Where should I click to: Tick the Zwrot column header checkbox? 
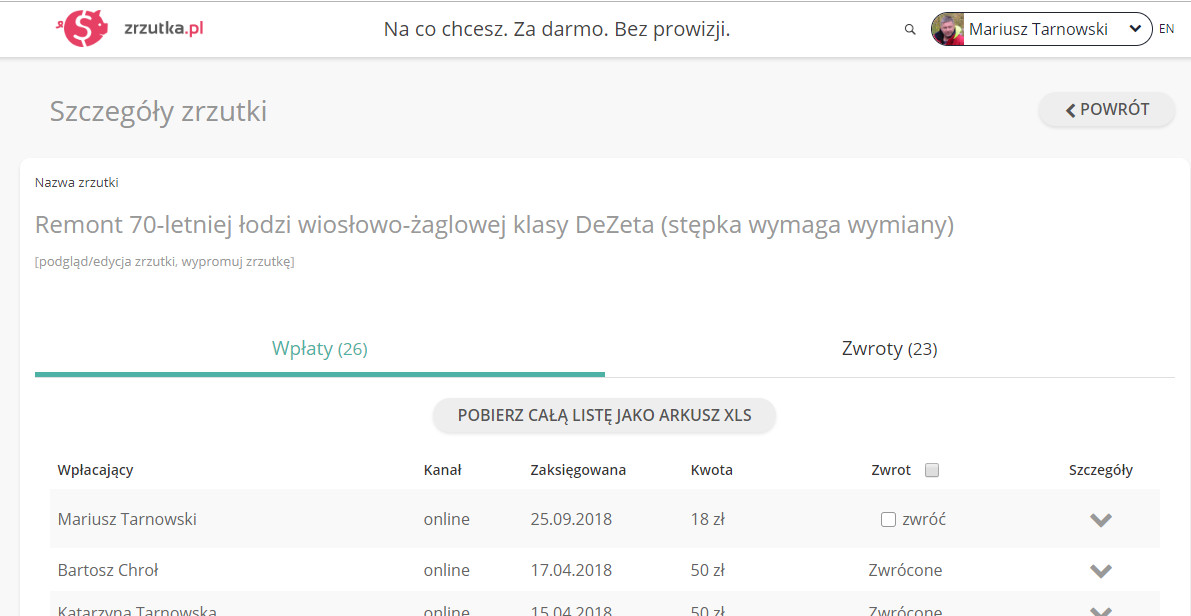tap(932, 470)
